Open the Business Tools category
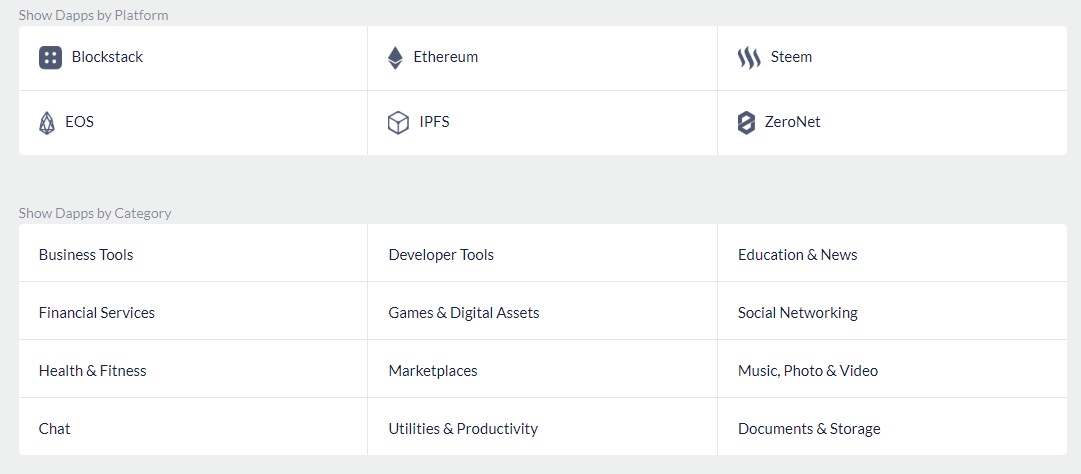Viewport: 1081px width, 474px height. point(86,255)
